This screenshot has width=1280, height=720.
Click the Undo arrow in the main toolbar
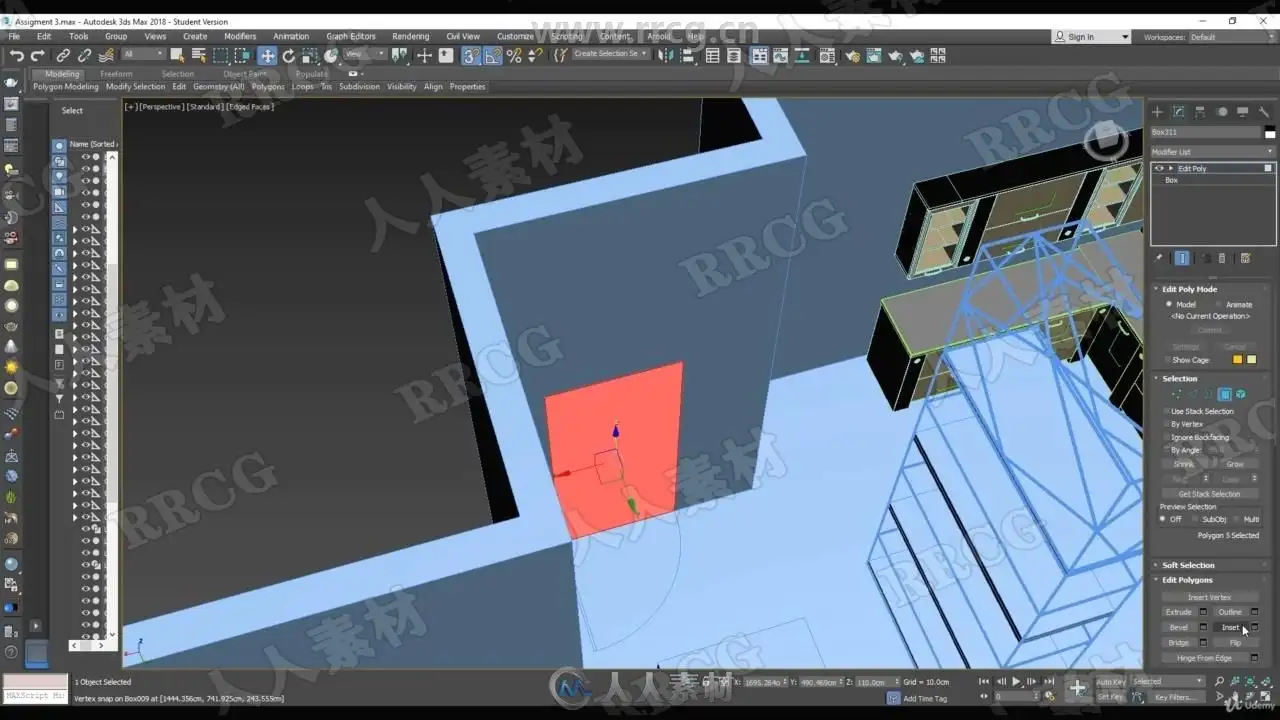pos(17,56)
